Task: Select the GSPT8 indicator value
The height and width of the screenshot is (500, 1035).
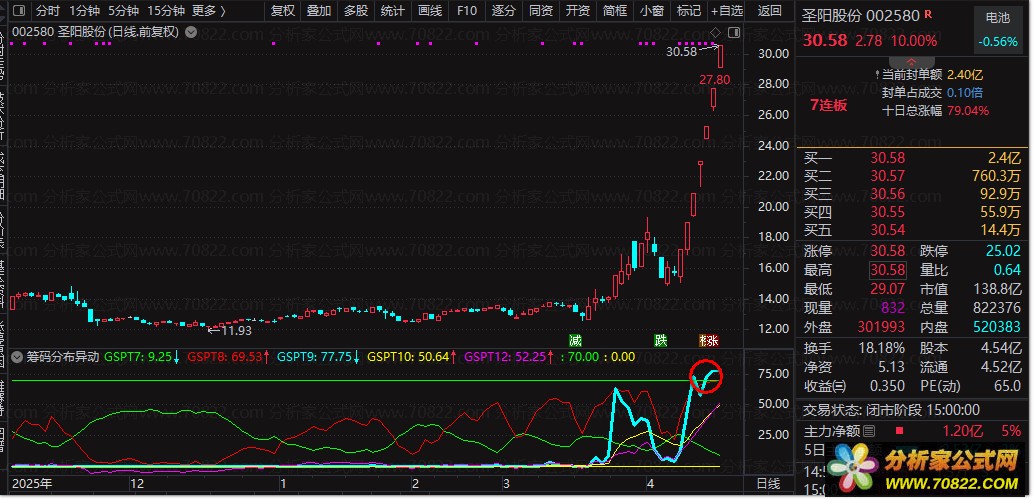Action: (228, 357)
